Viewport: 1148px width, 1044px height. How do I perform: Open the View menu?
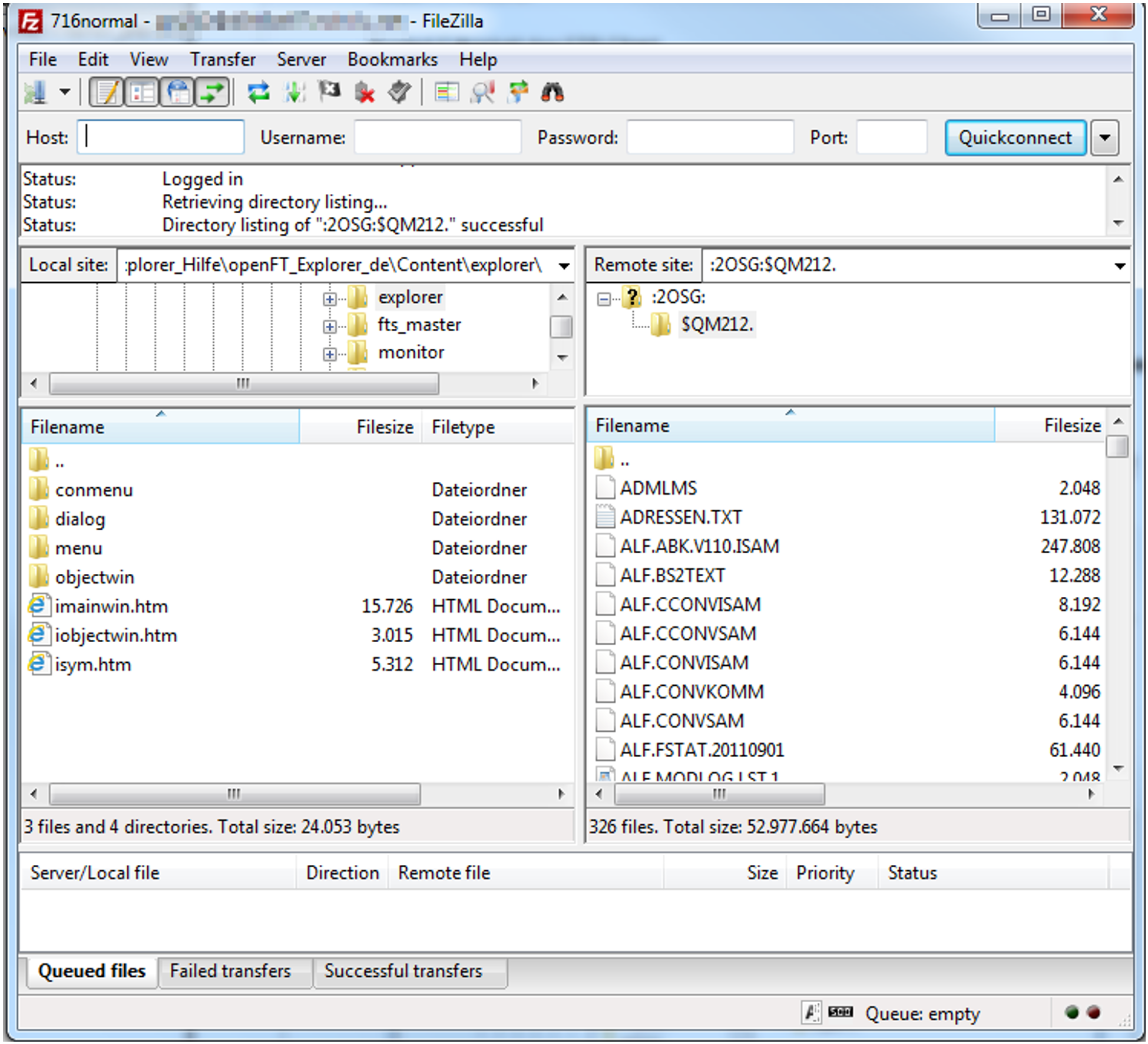tap(149, 60)
